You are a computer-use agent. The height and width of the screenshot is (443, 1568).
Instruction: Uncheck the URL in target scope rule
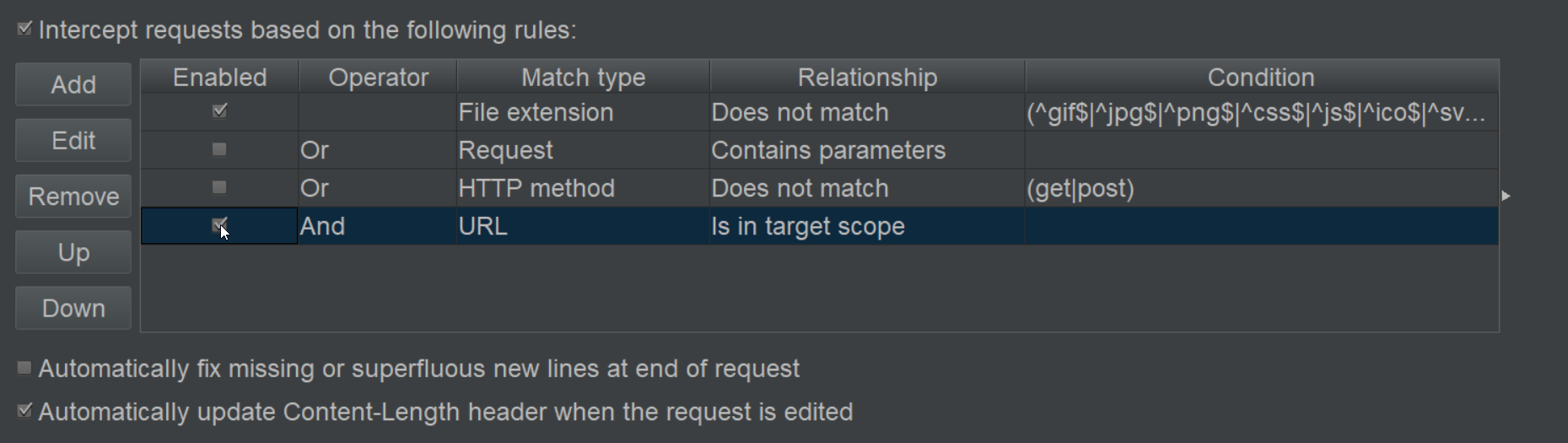[219, 224]
